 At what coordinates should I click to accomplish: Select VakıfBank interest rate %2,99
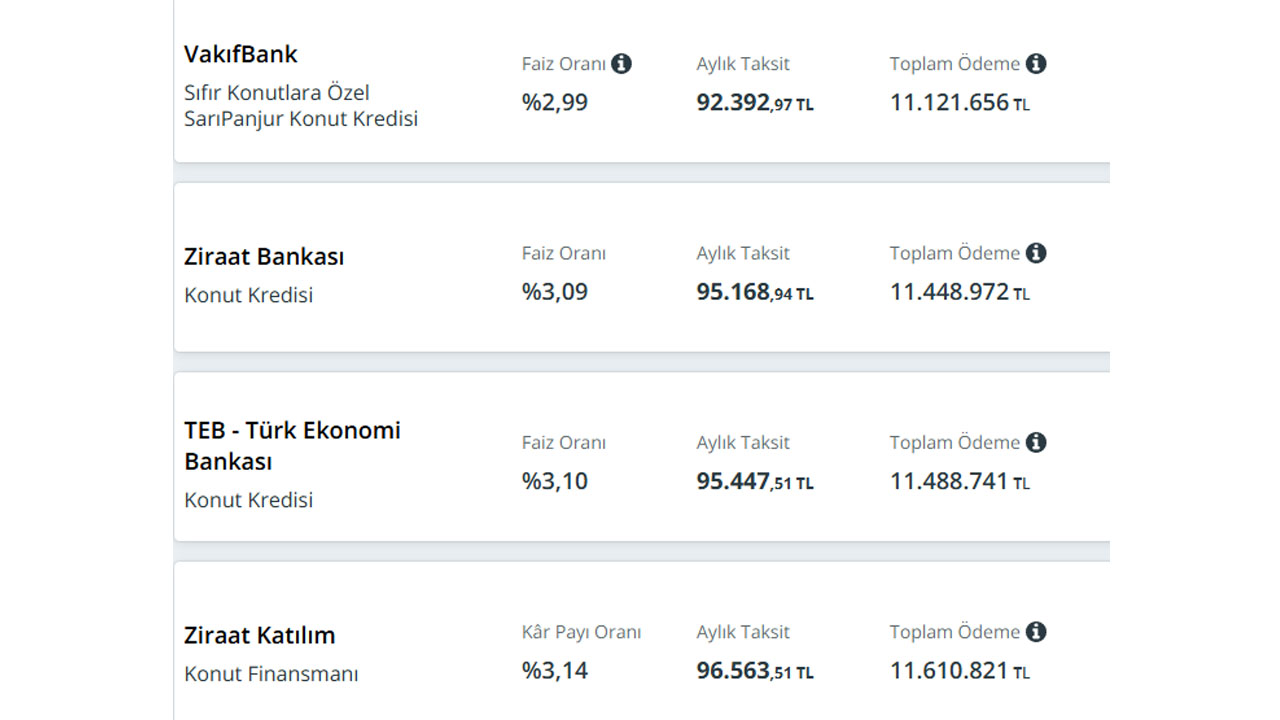(555, 102)
